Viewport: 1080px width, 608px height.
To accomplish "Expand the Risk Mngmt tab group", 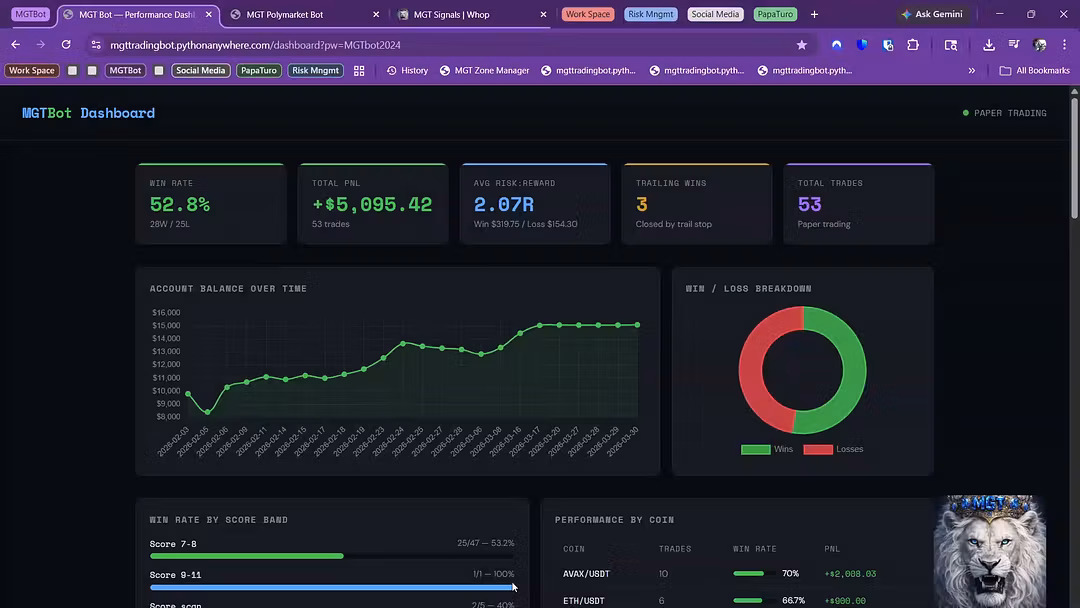I will pyautogui.click(x=651, y=14).
